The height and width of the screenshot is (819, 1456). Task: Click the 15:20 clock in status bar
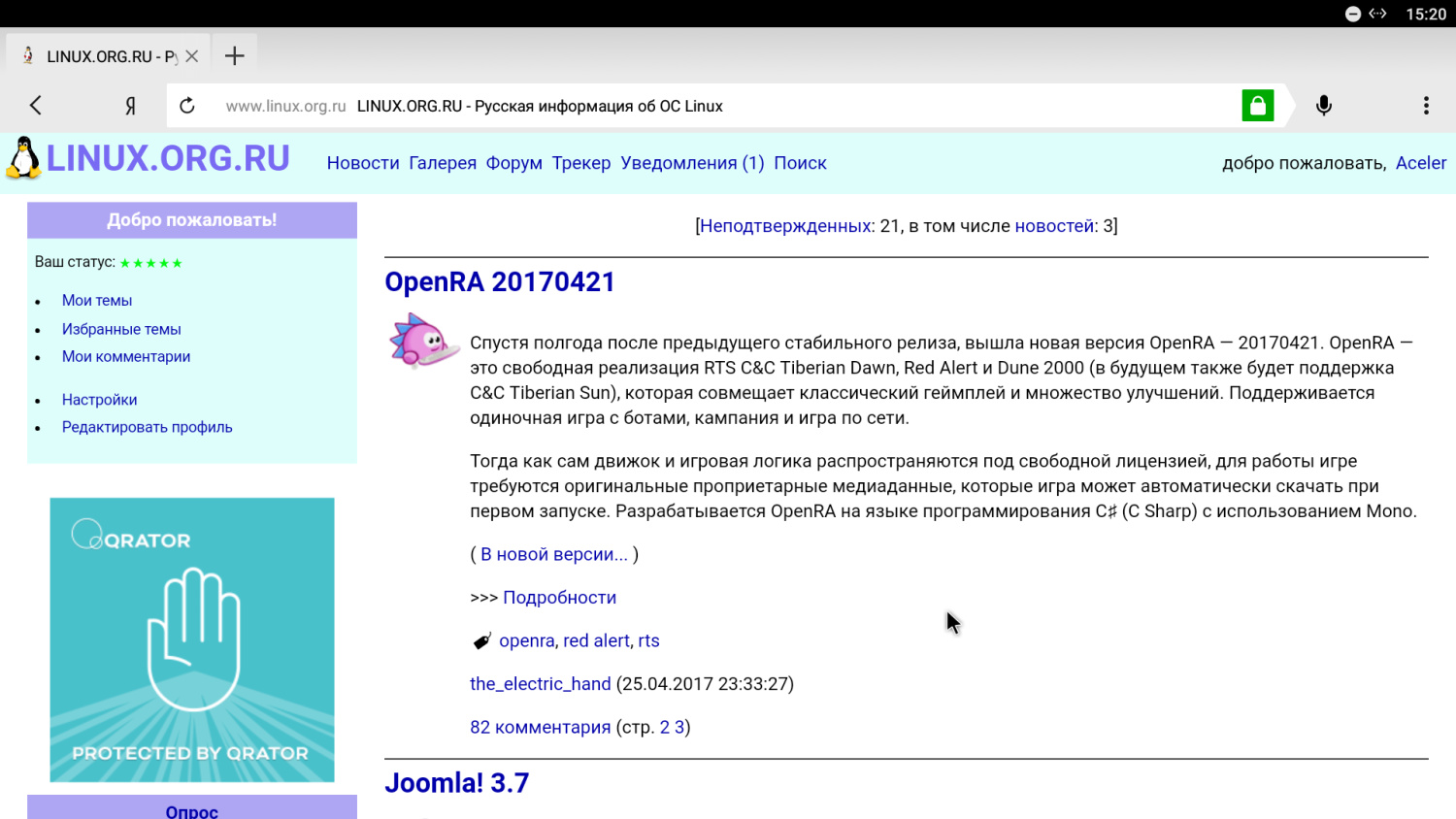1426,14
